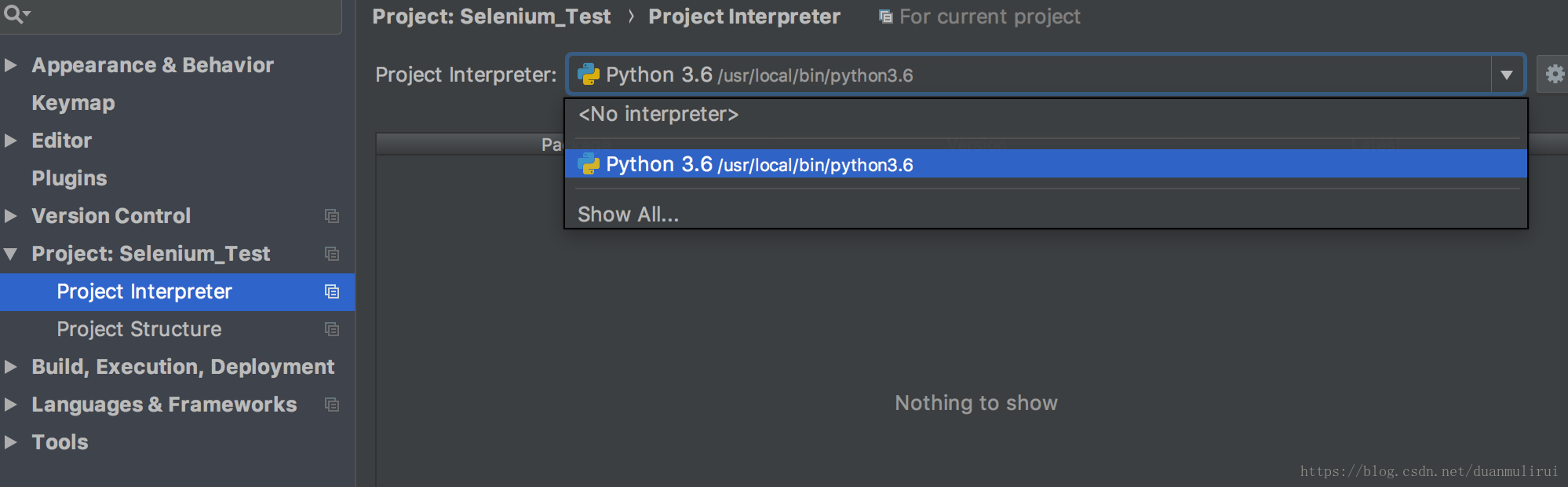The height and width of the screenshot is (487, 1568).
Task: Click the Version Control project-level icon
Action: [x=332, y=216]
